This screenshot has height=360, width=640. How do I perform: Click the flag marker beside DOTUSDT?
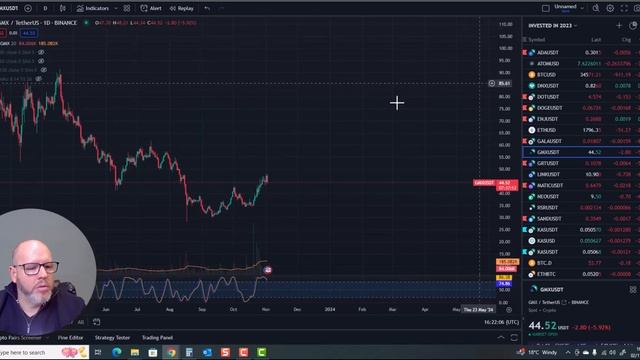[x=524, y=97]
